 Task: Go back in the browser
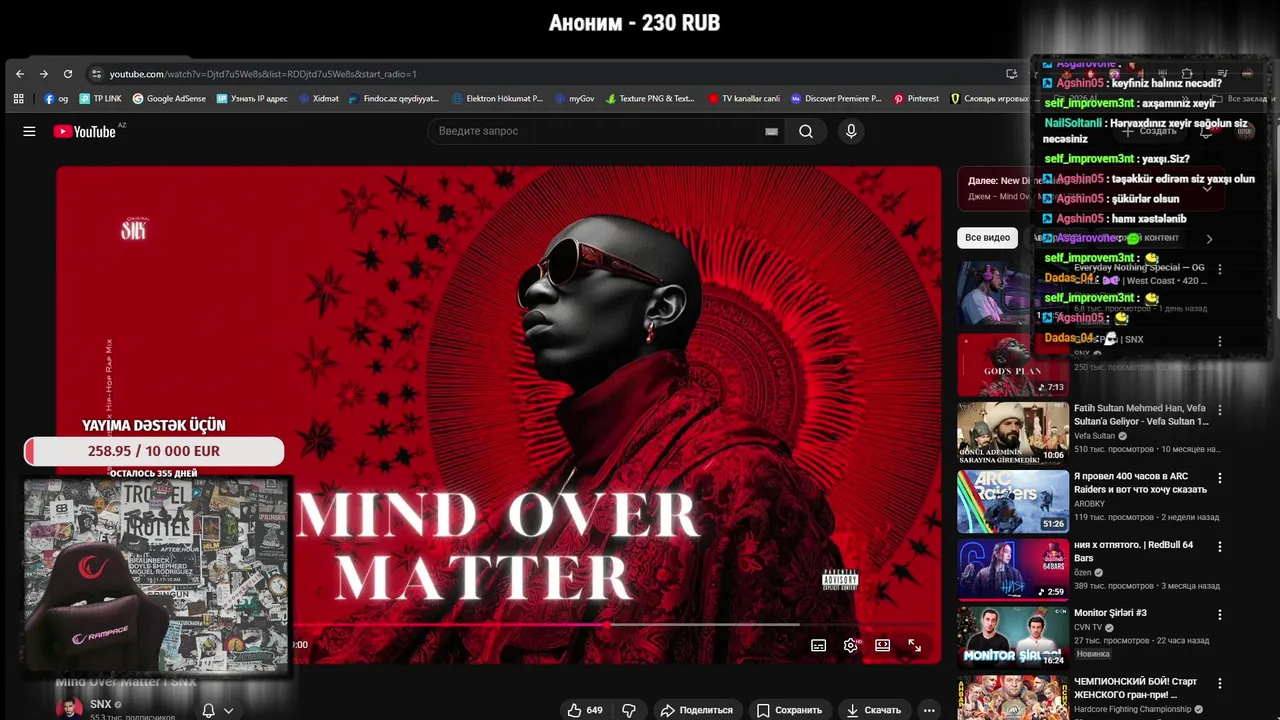point(19,74)
